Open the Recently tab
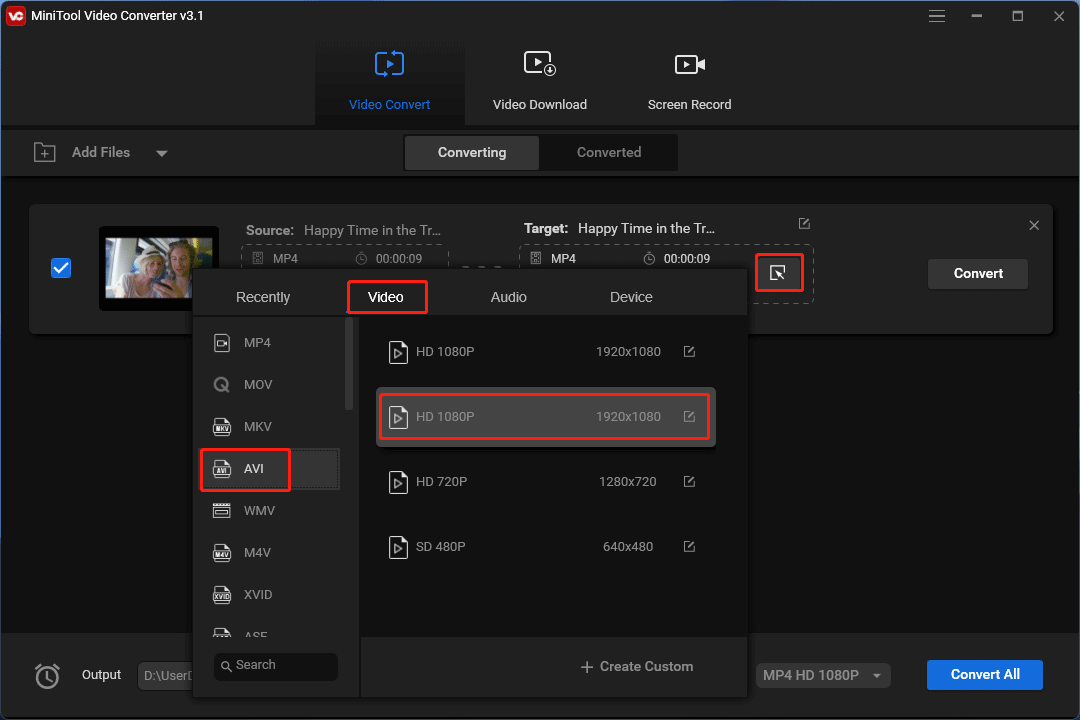 click(263, 297)
